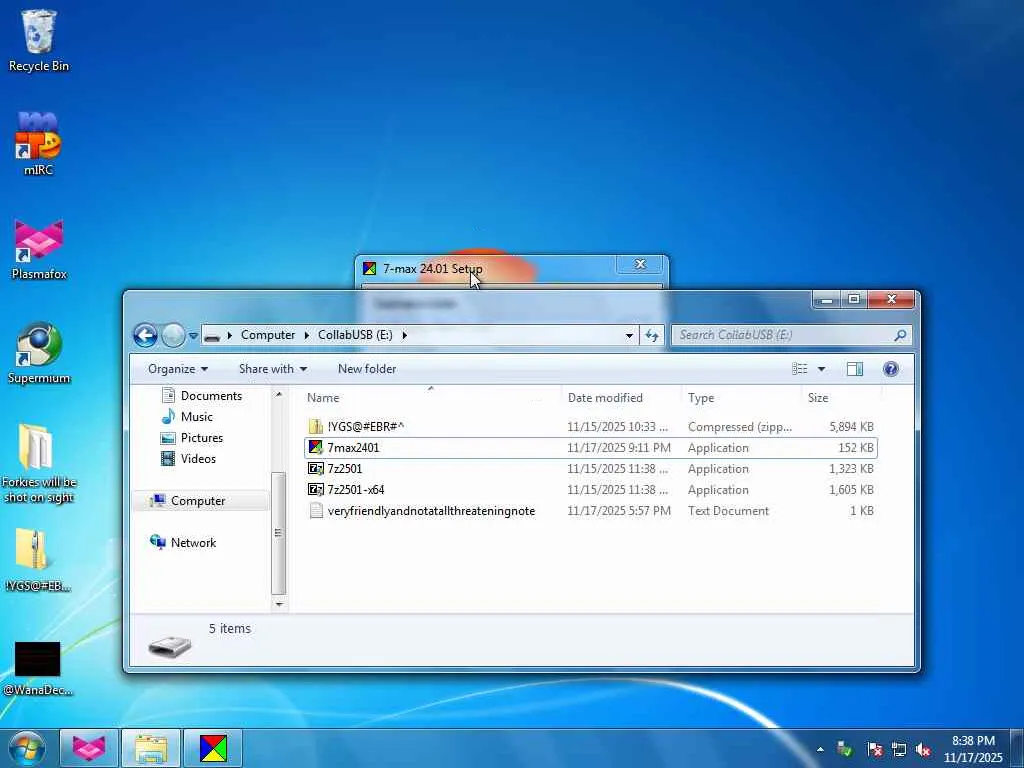Open recent locations dropdown arrow
This screenshot has width=1024, height=768.
(193, 336)
